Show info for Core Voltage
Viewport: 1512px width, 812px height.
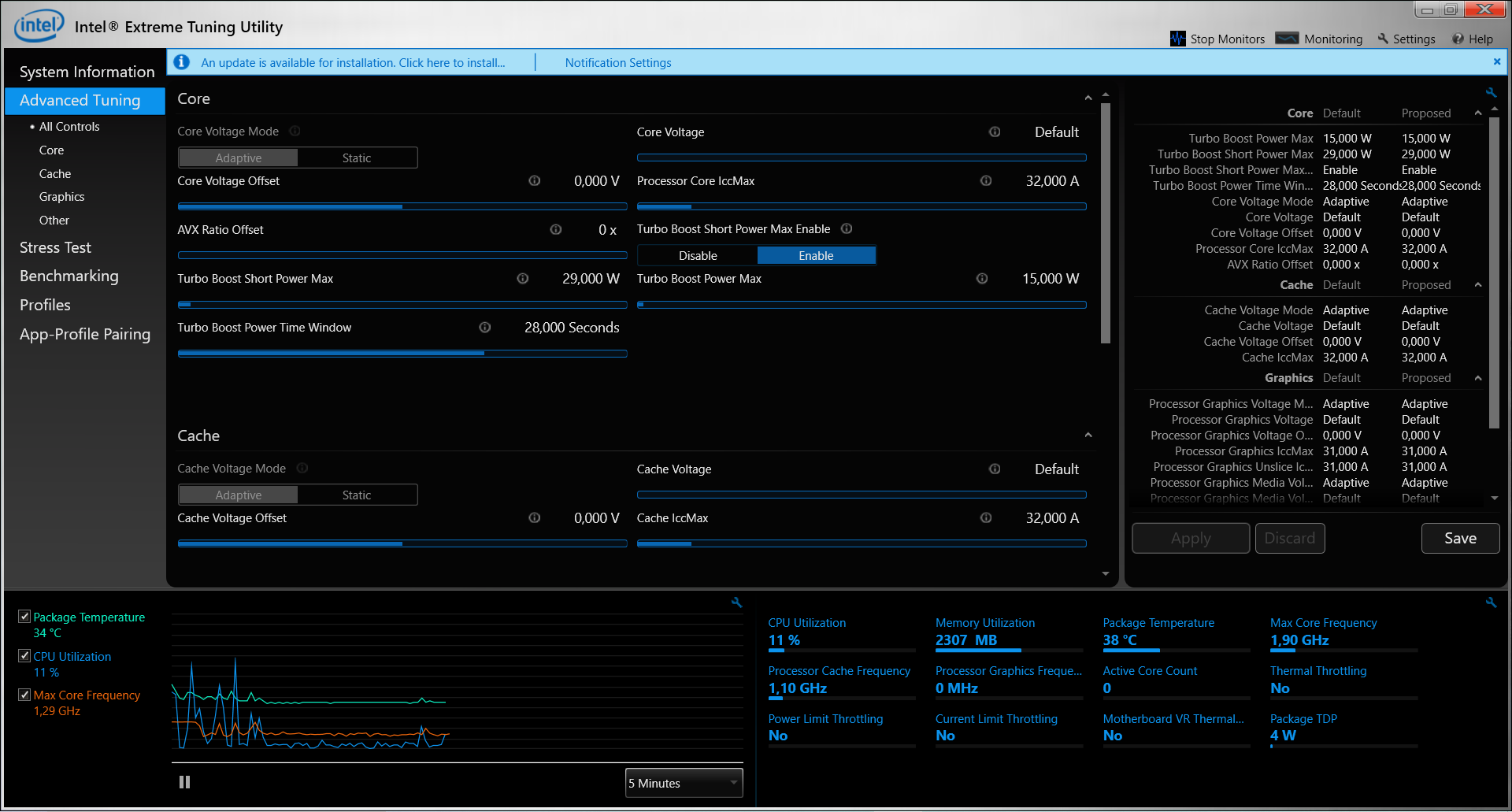coord(995,132)
